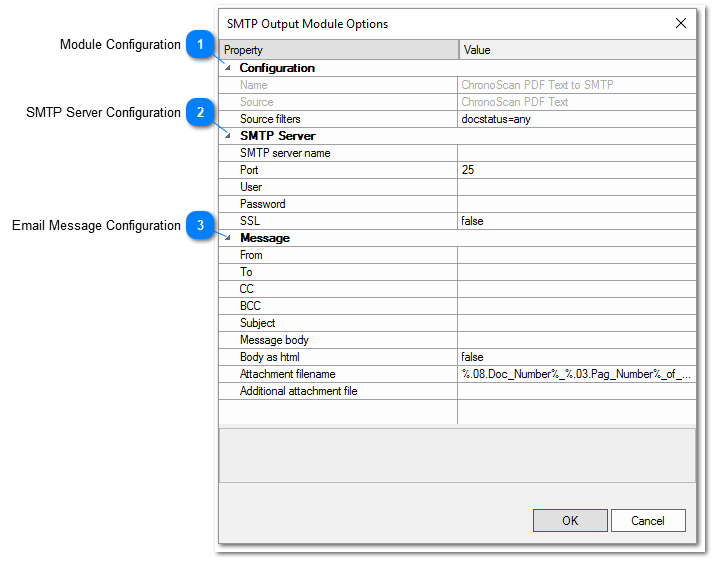
Task: Click the Cancel button
Action: pos(648,520)
